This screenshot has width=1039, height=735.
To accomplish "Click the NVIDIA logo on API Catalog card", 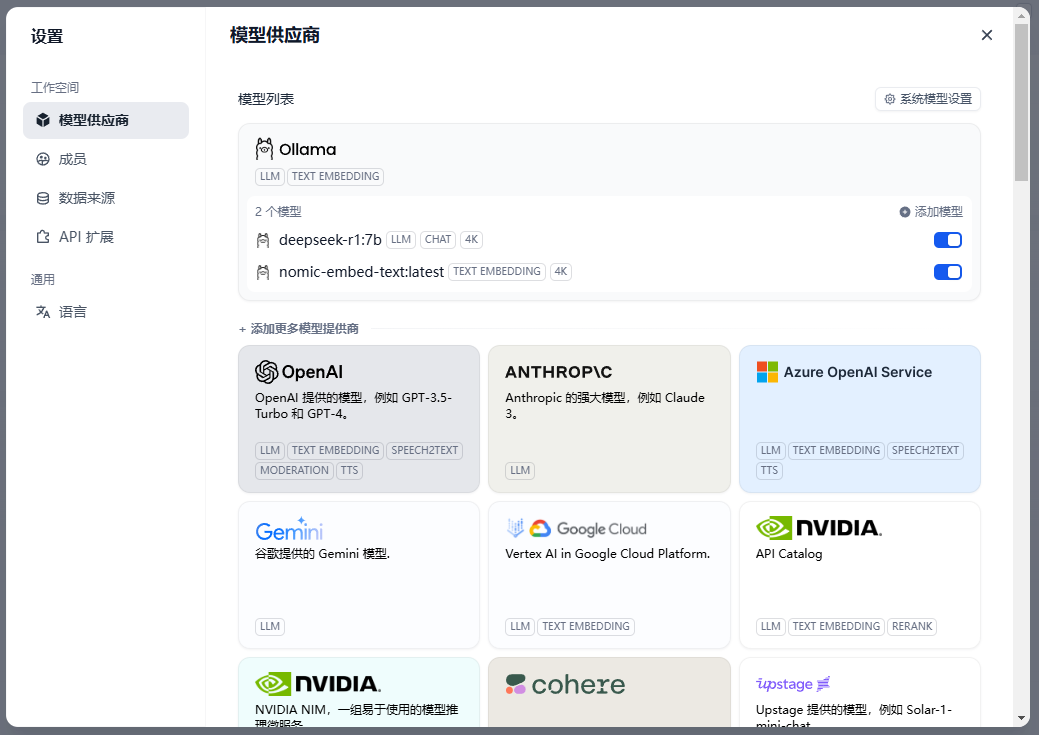I will [x=819, y=528].
